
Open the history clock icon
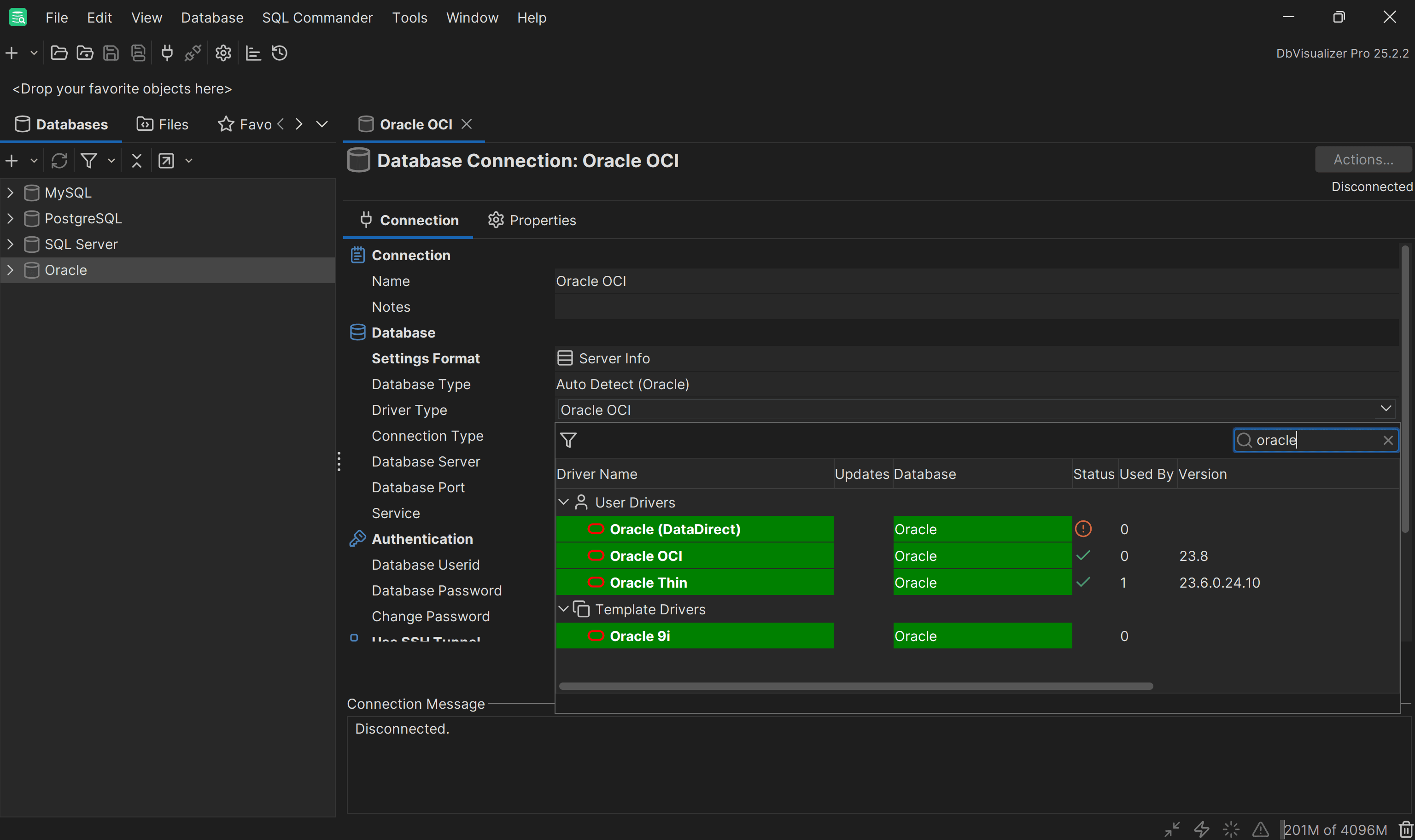click(x=280, y=53)
